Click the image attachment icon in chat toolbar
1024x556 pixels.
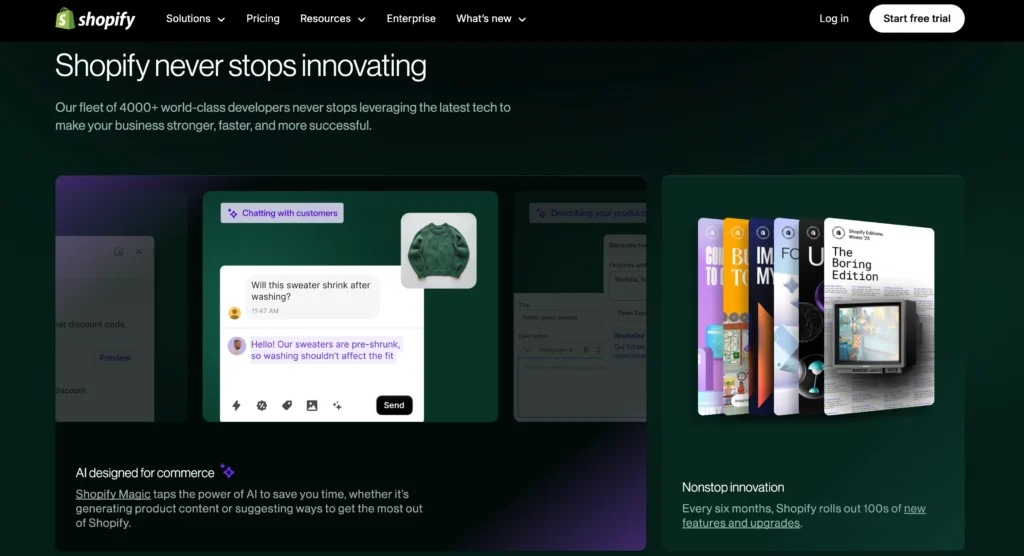pos(312,405)
